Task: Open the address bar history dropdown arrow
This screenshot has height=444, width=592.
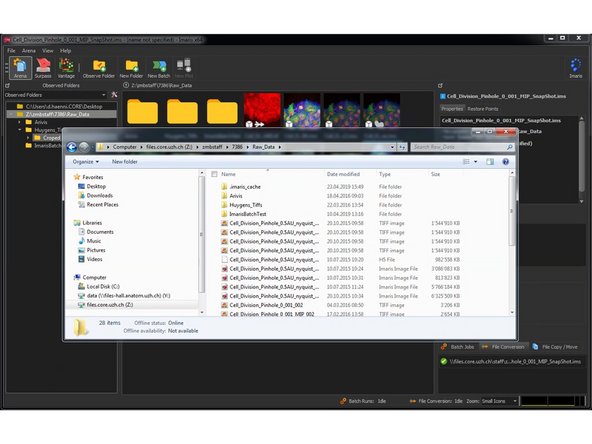Action: point(392,147)
